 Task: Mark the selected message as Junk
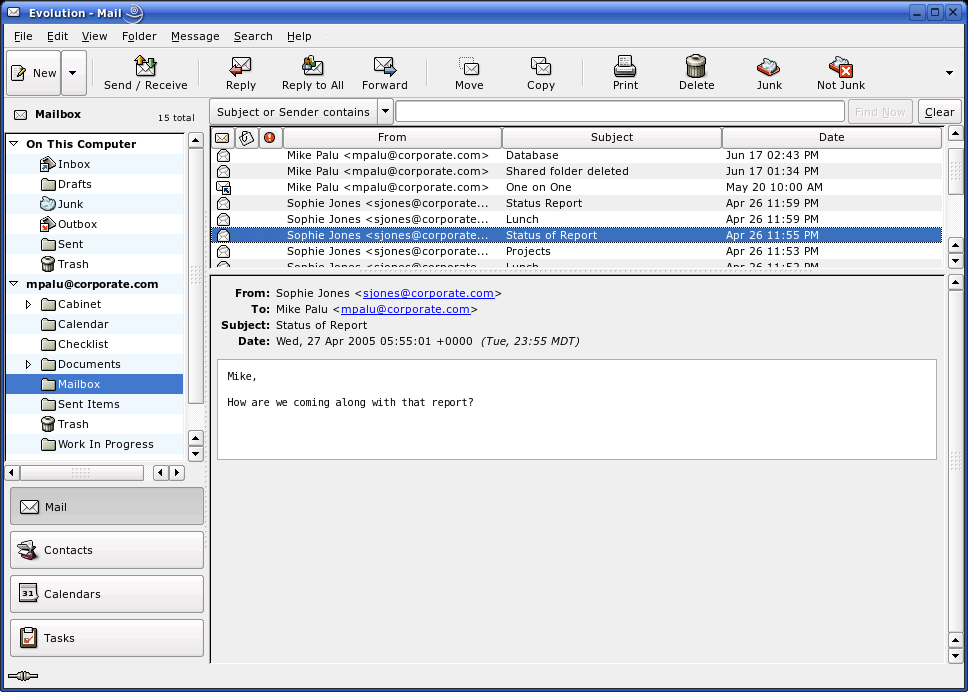[x=768, y=72]
